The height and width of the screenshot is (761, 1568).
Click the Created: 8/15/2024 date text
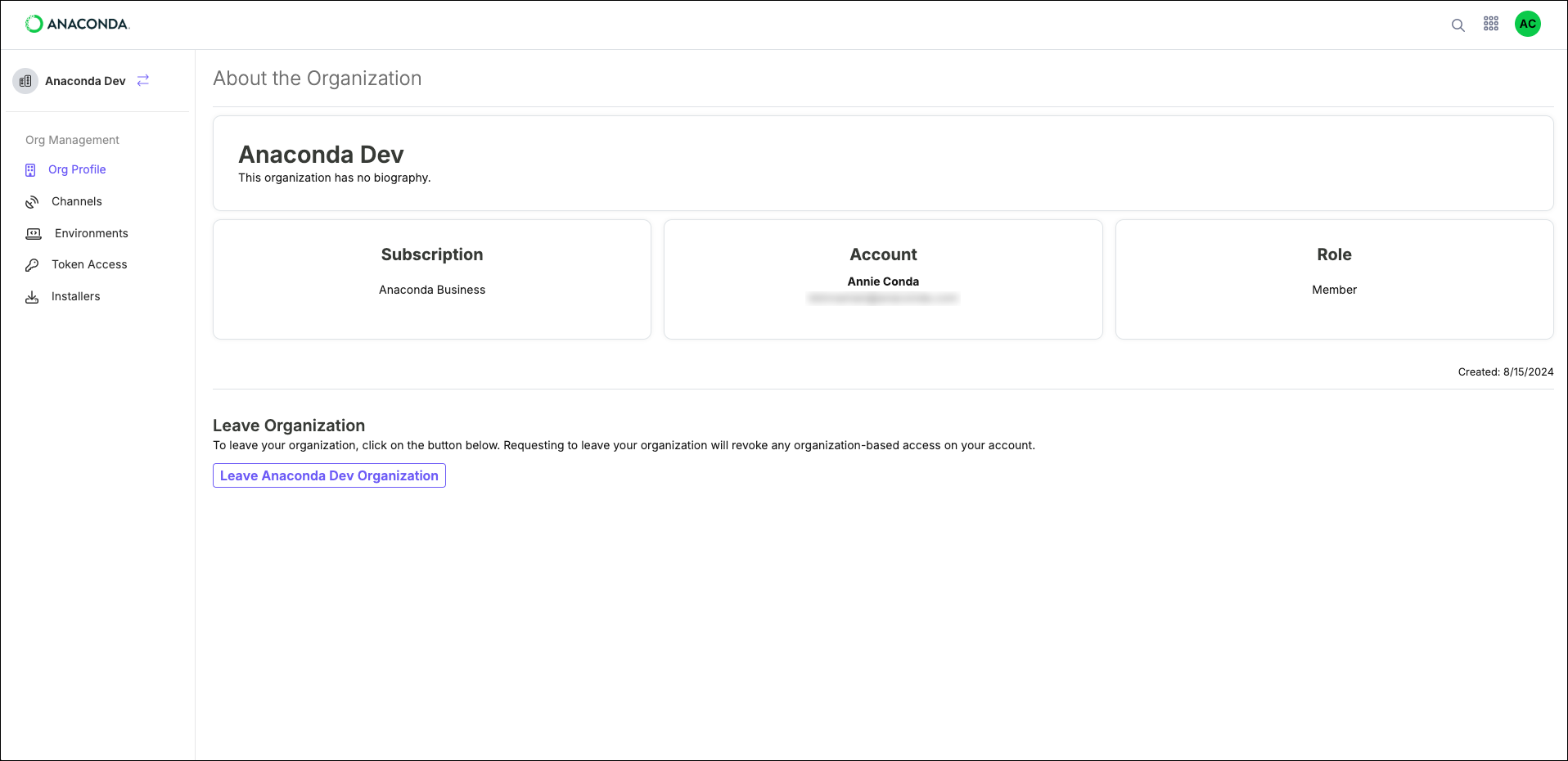tap(1505, 371)
